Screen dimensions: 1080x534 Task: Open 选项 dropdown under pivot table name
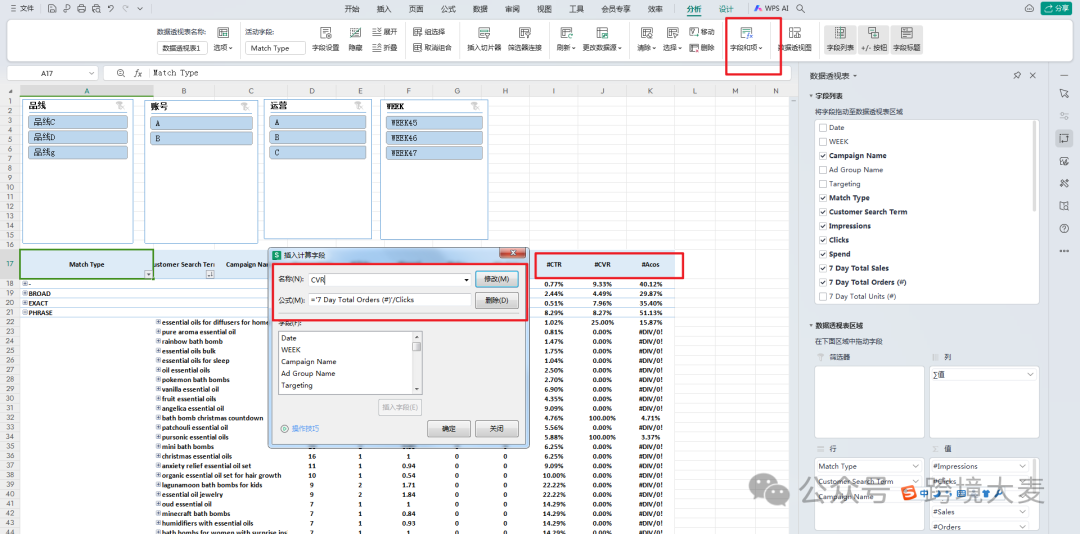pyautogui.click(x=223, y=48)
